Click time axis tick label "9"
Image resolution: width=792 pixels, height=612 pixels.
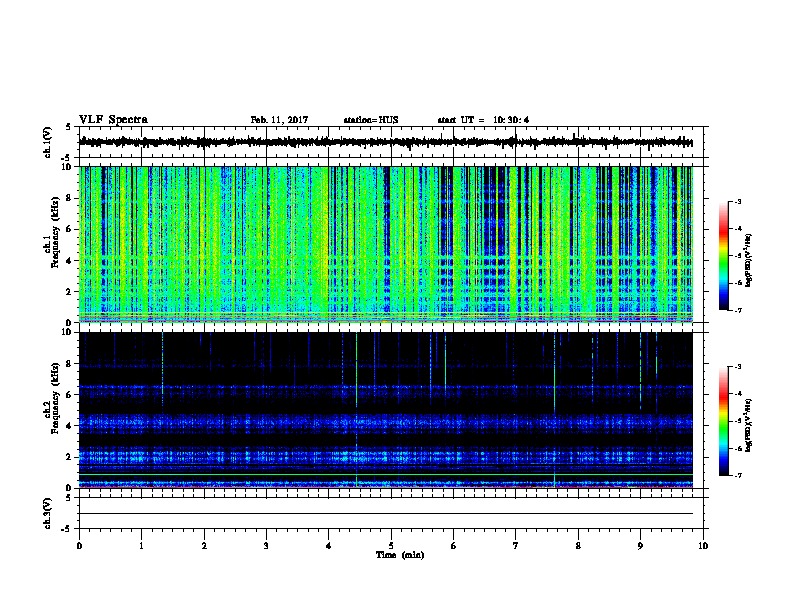pyautogui.click(x=640, y=546)
